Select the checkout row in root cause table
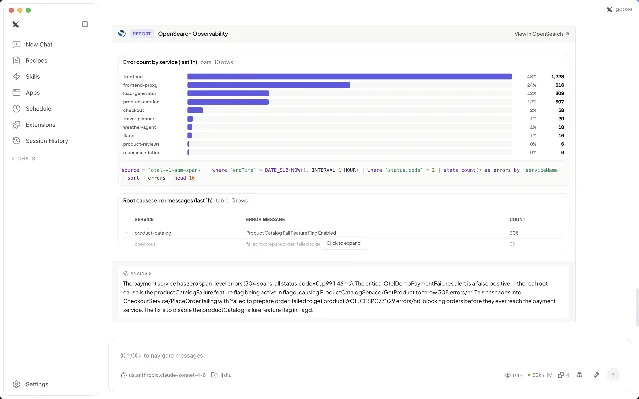 (343, 244)
